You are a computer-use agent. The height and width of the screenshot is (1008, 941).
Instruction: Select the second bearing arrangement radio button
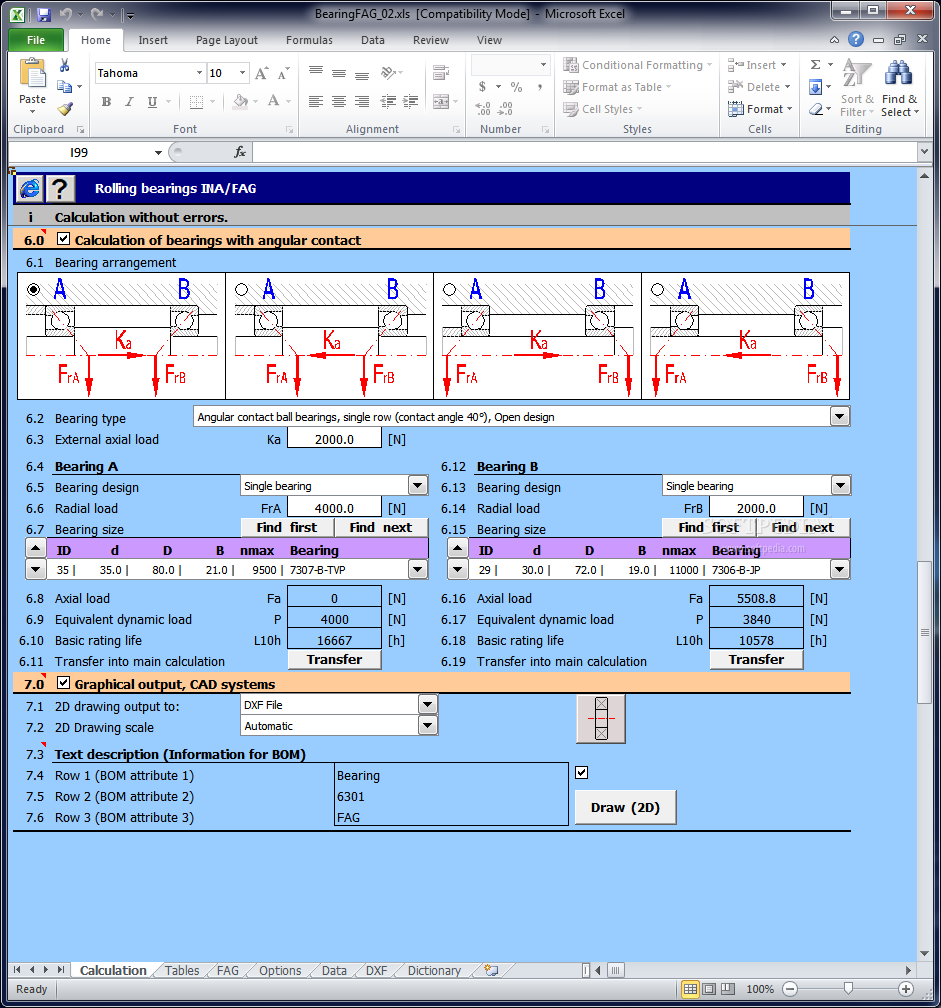pyautogui.click(x=242, y=289)
